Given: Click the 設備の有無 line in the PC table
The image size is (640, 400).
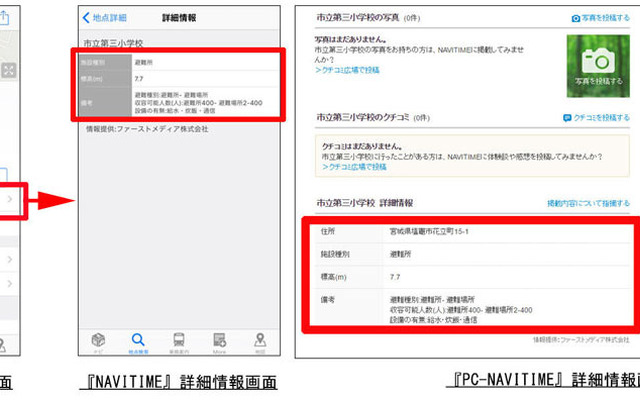Looking at the screenshot, I should coord(433,320).
